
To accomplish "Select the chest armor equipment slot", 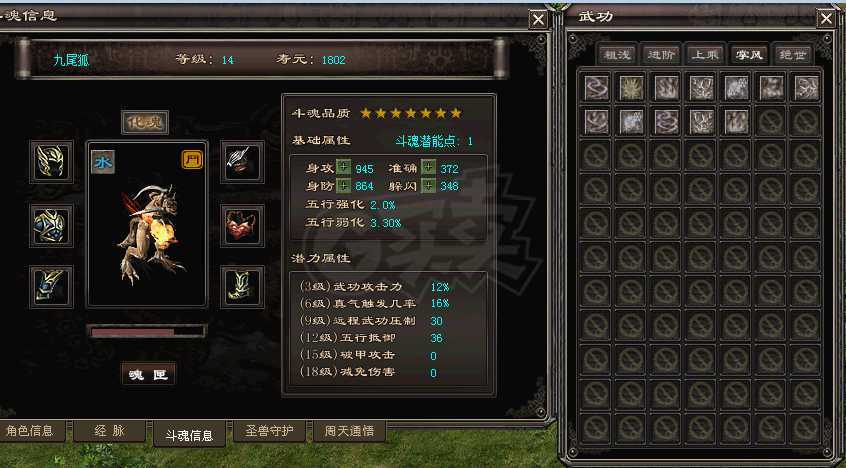I will click(51, 226).
